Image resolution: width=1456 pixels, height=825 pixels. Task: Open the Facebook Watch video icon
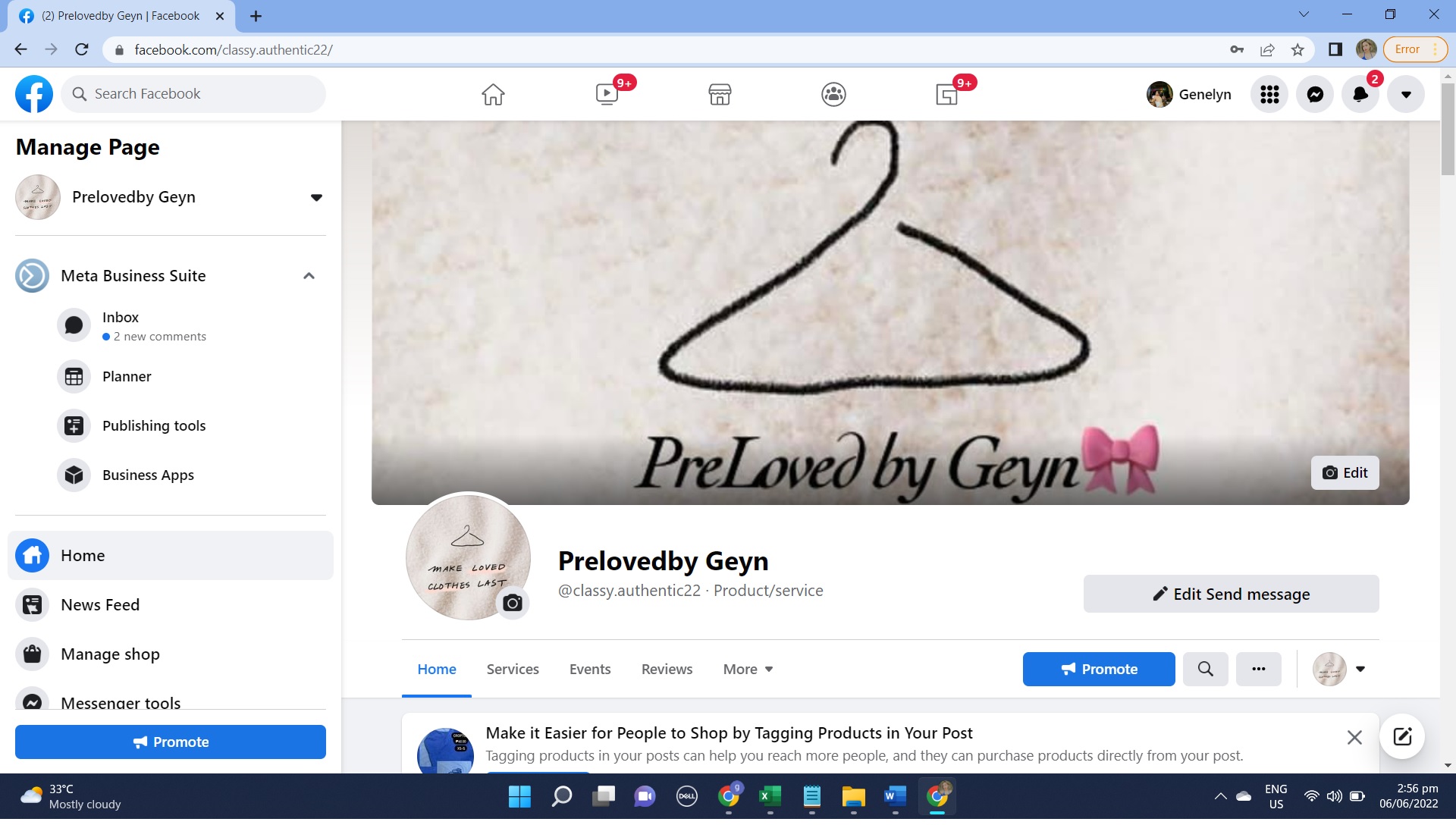(607, 95)
